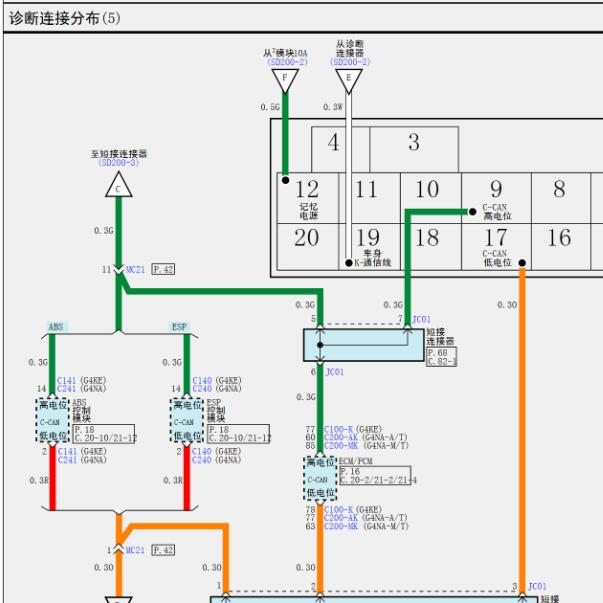Click the C140 link at ESP pin 2

[x=202, y=451]
